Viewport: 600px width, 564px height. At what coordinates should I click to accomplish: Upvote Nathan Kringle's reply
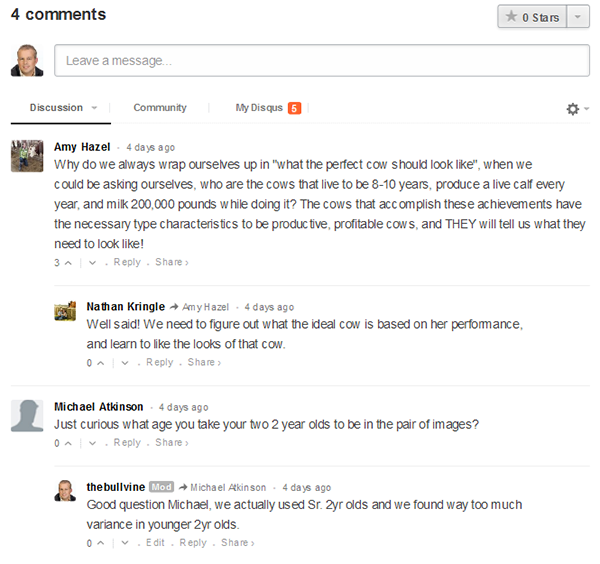pyautogui.click(x=100, y=363)
